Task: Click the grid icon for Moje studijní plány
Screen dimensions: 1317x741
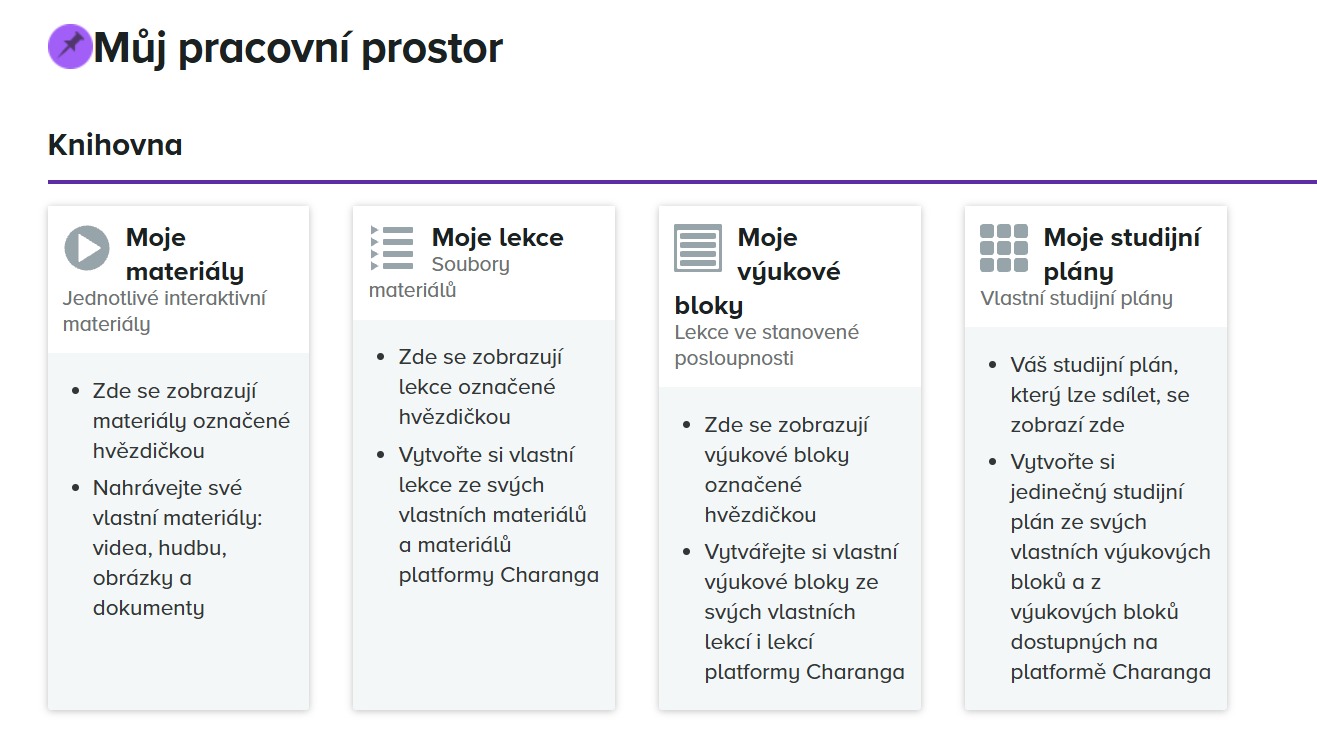Action: (x=1004, y=248)
